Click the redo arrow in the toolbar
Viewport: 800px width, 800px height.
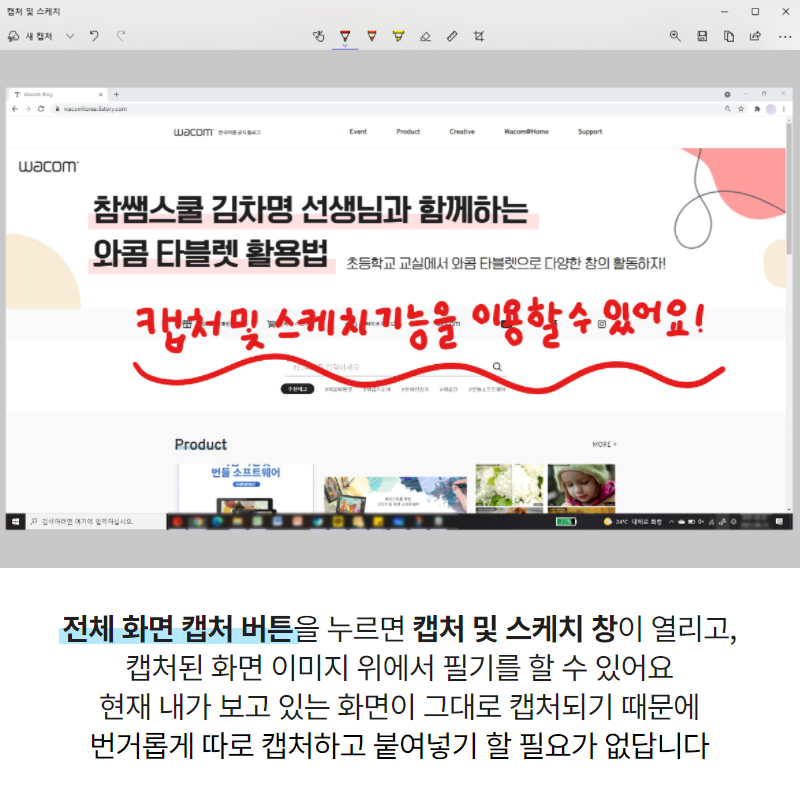tap(120, 36)
